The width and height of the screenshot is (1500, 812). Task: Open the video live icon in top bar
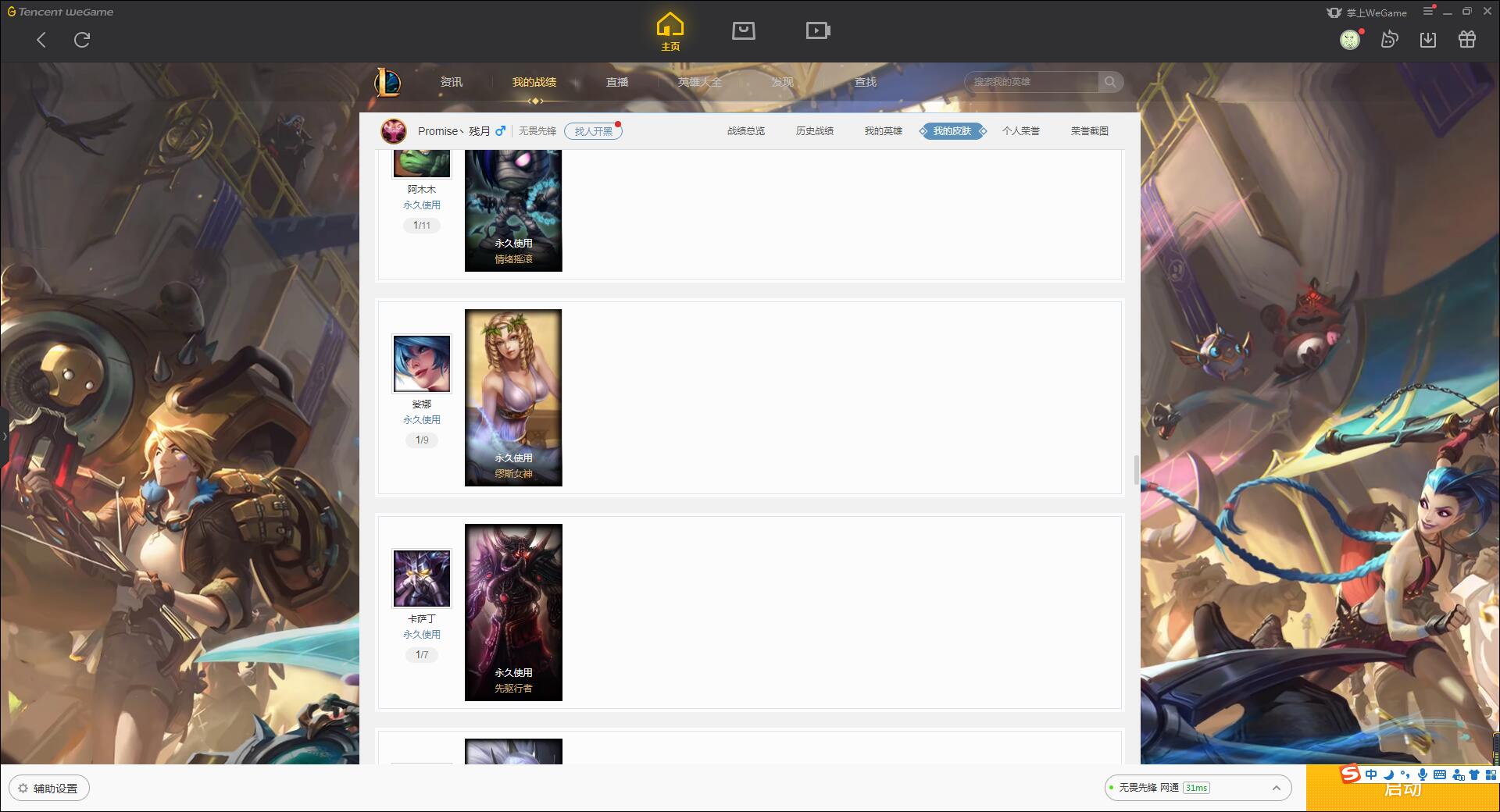click(x=818, y=30)
